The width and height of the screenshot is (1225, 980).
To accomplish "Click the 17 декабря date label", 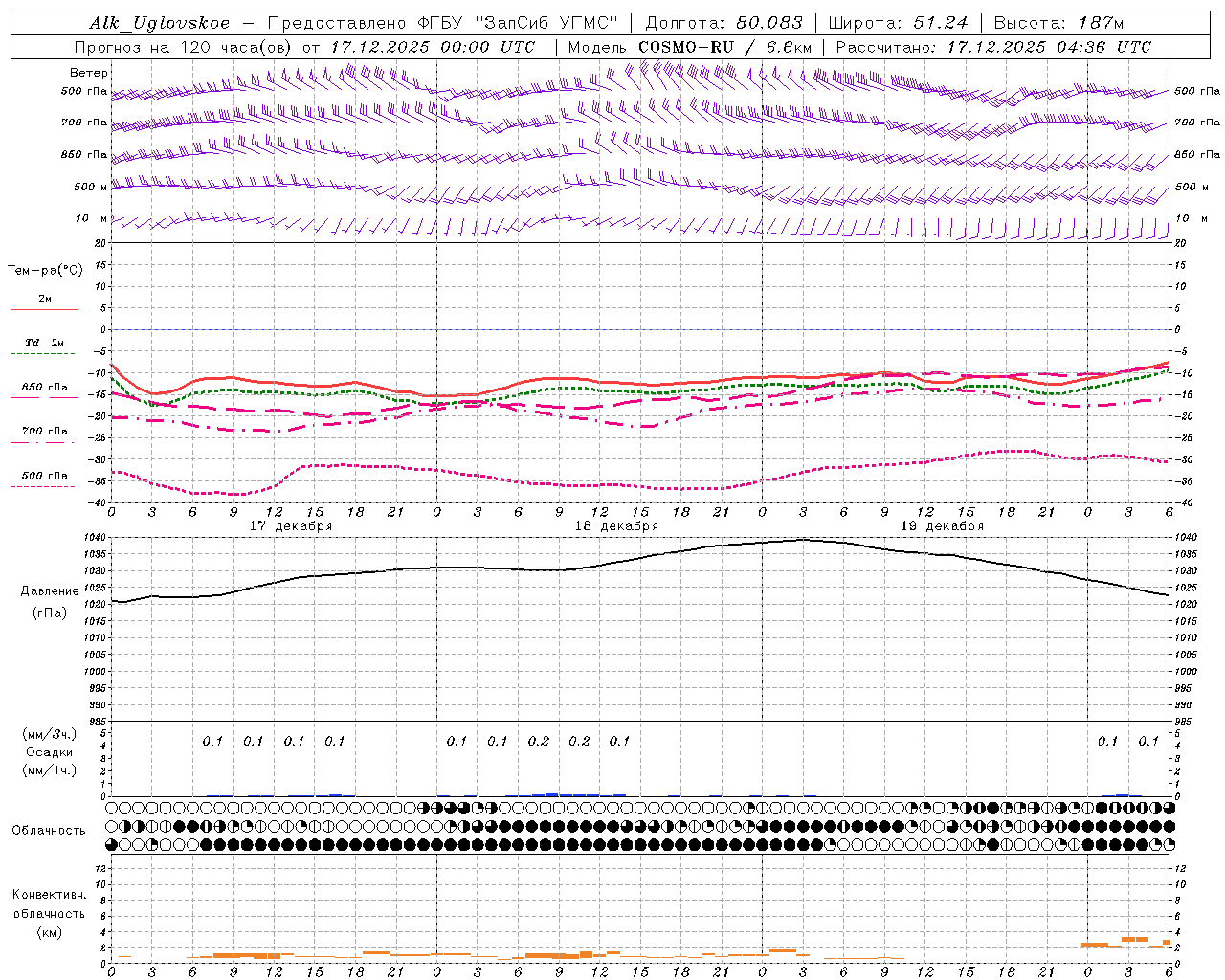I will (x=291, y=526).
